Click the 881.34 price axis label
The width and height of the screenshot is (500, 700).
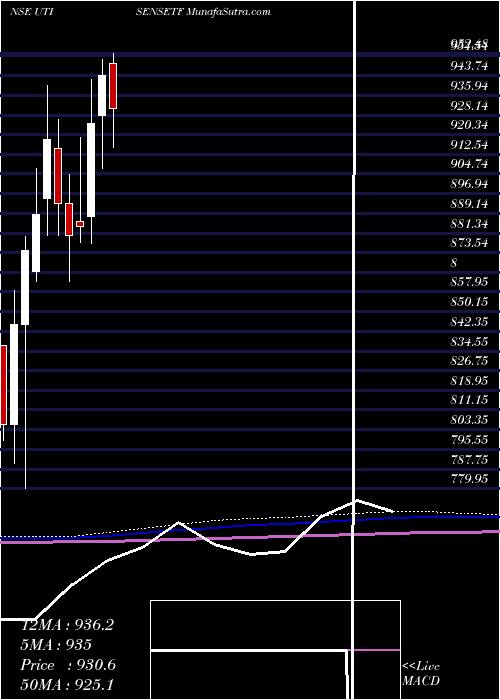pos(469,223)
